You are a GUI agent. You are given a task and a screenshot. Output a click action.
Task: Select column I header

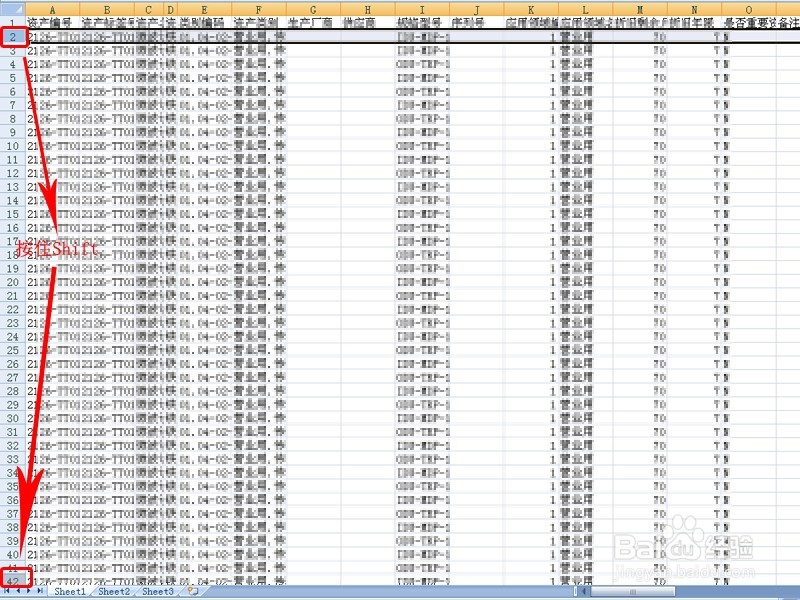[x=422, y=9]
